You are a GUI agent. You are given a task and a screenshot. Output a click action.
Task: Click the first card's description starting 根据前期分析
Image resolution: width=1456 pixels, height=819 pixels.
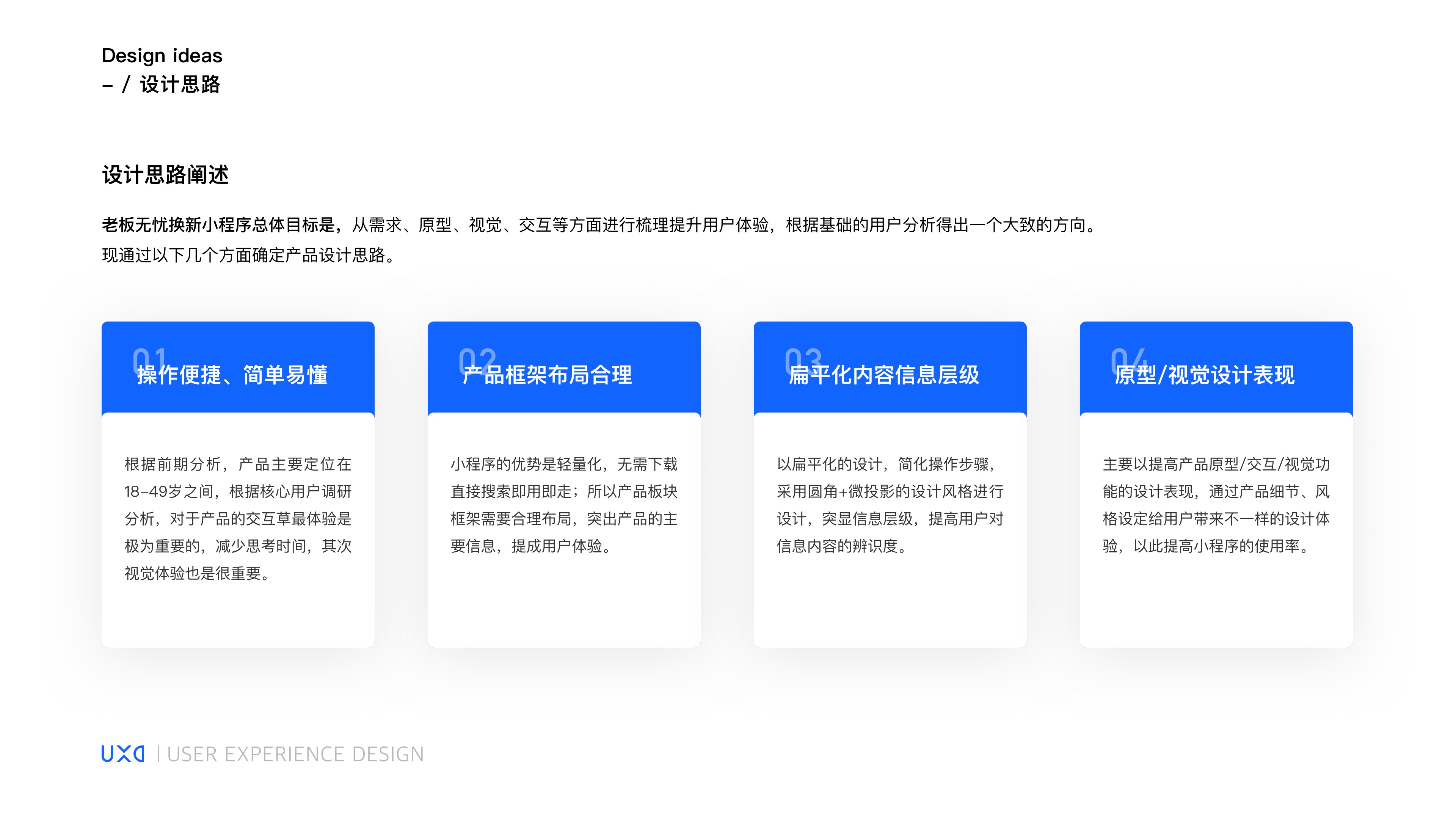pos(238,518)
